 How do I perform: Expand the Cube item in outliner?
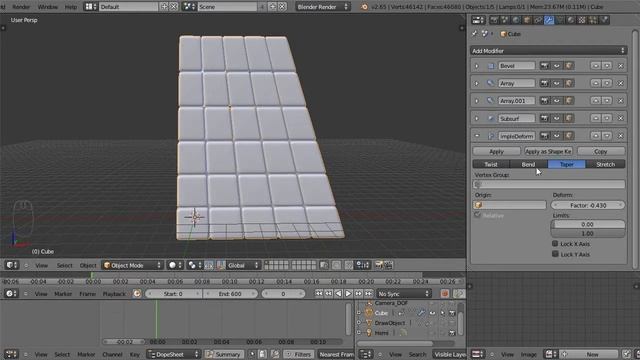click(x=359, y=313)
